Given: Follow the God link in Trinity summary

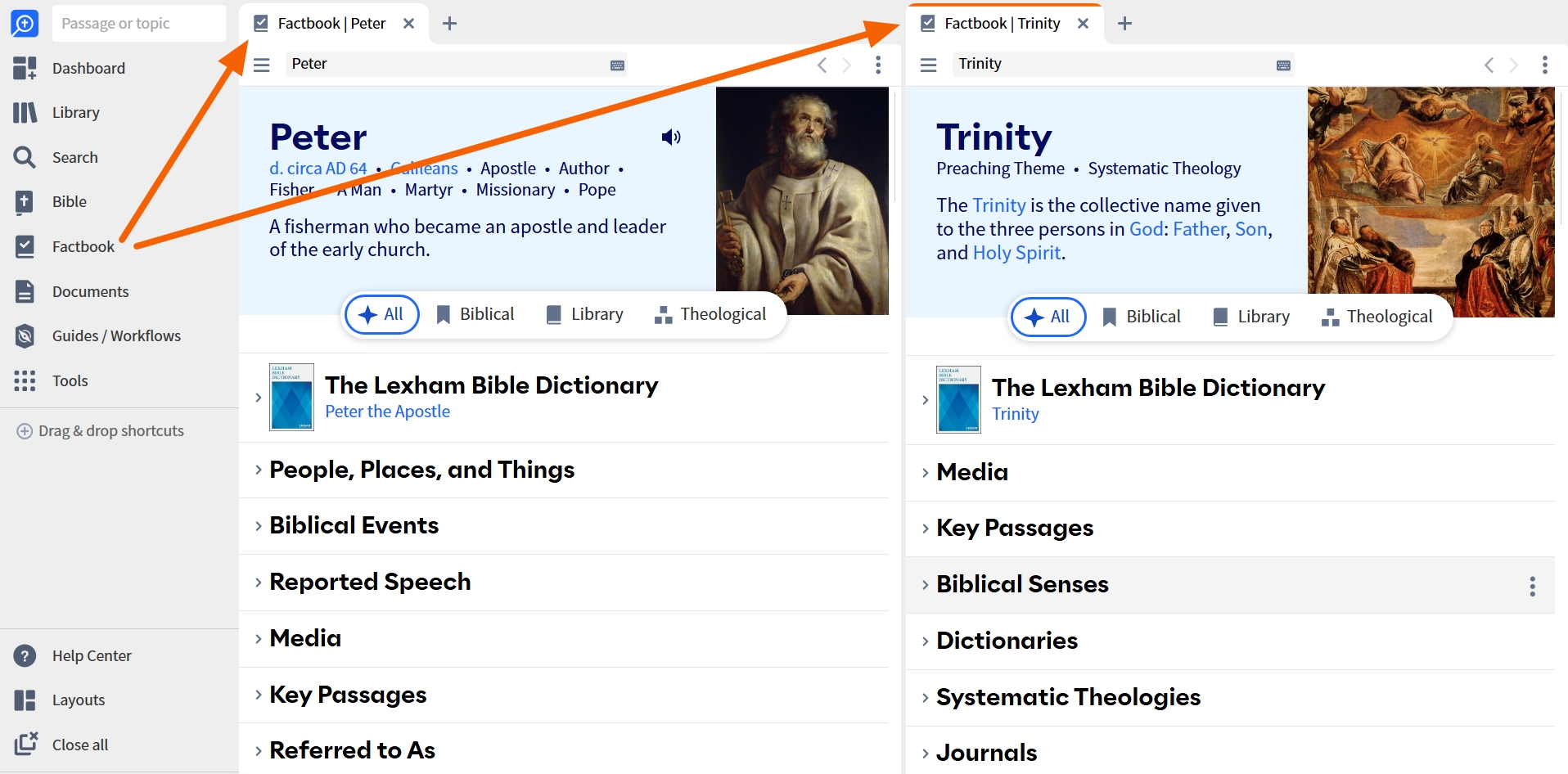Looking at the screenshot, I should coord(1146,229).
